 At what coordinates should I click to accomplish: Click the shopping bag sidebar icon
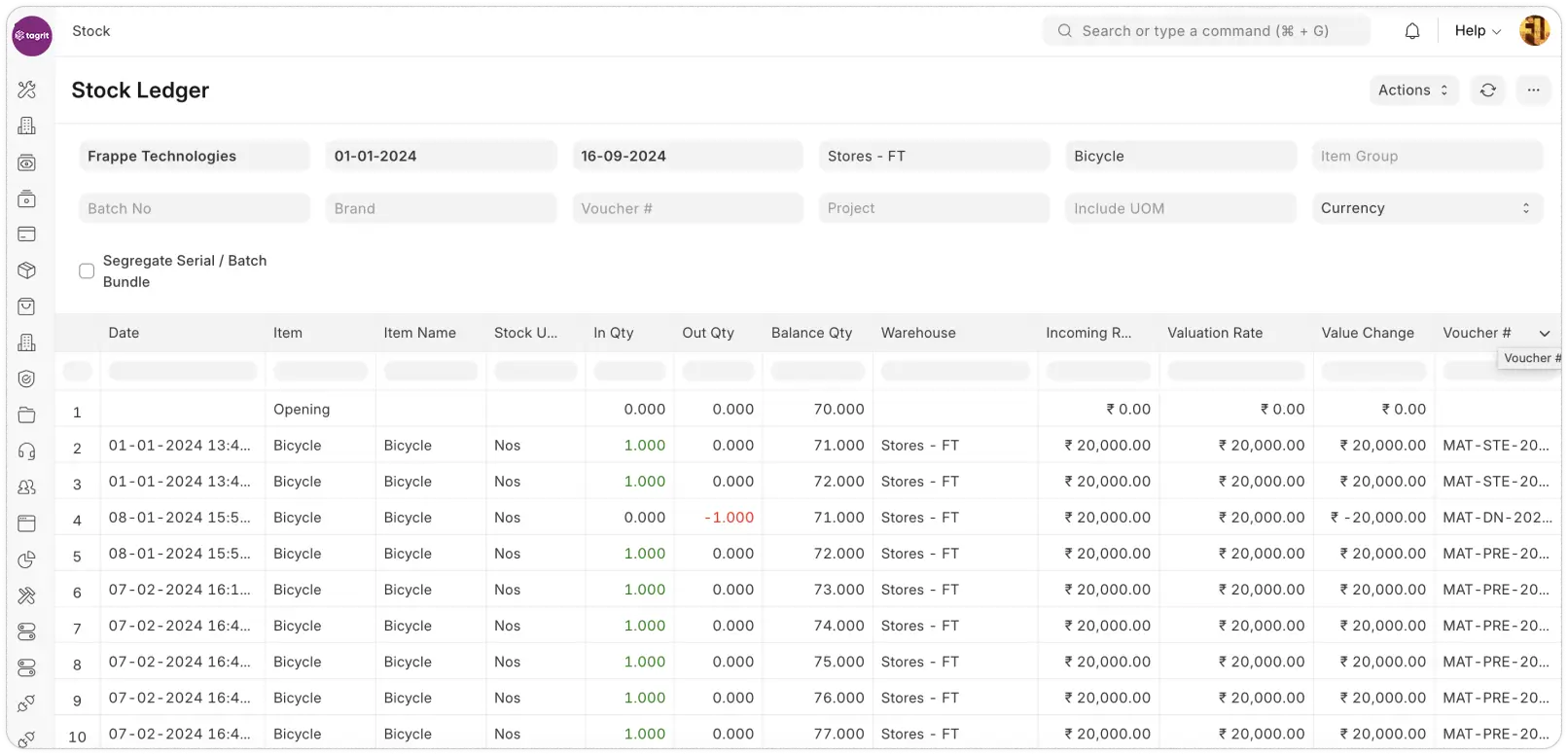(27, 306)
